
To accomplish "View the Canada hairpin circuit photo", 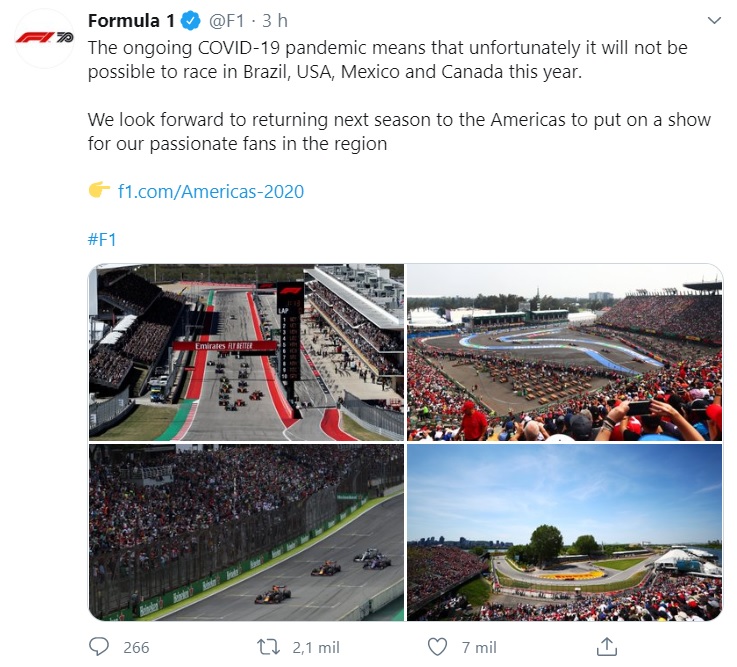I will tap(565, 533).
